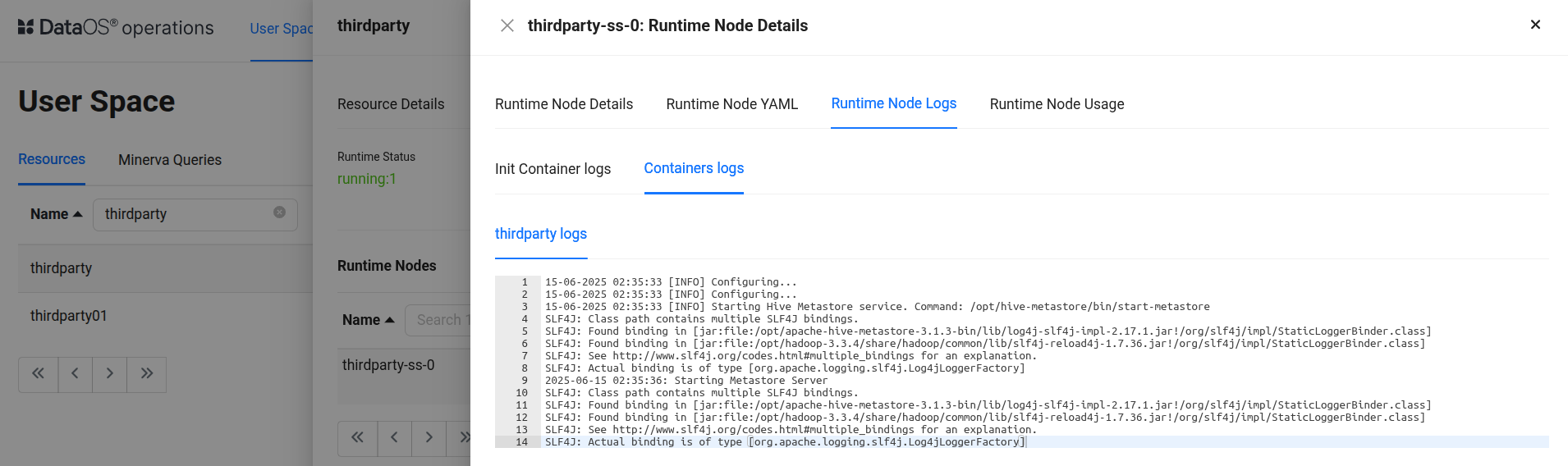Select the thirdparty-ss-0 runtime node

(388, 365)
